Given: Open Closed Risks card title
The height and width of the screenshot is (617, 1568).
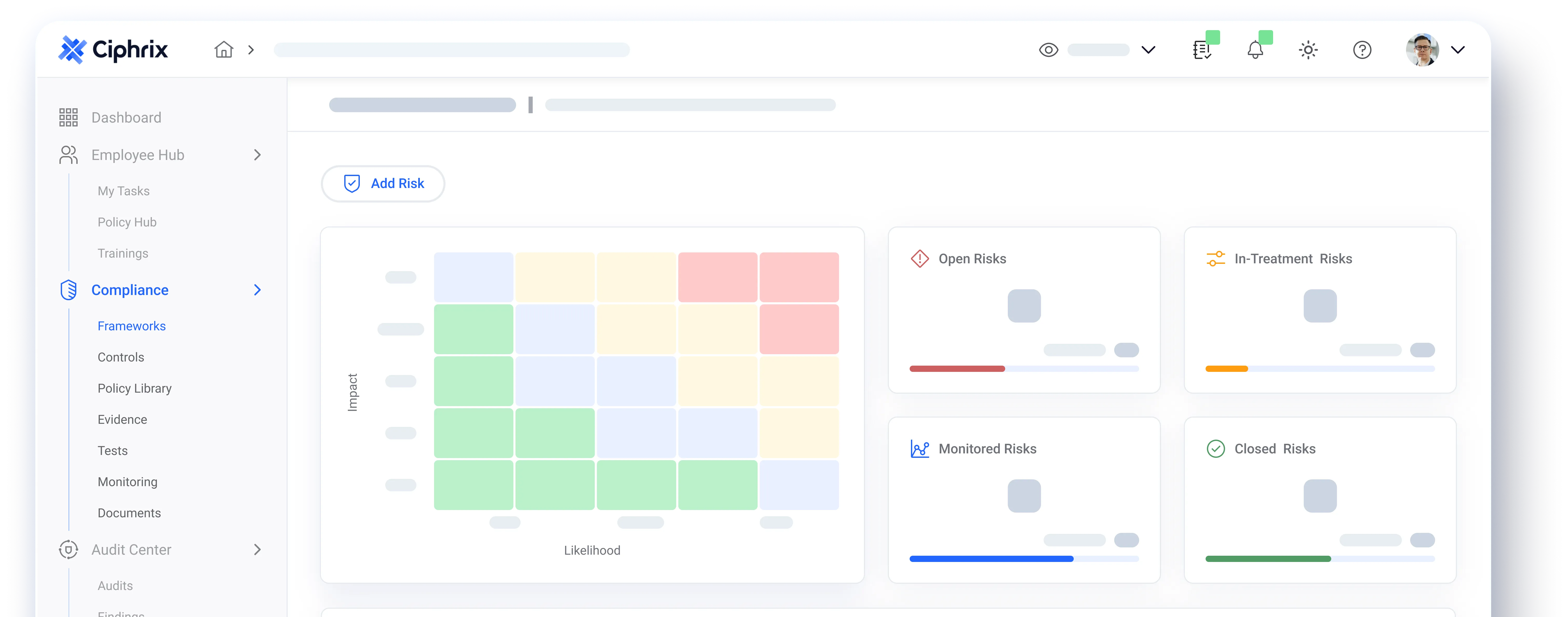Looking at the screenshot, I should pyautogui.click(x=1275, y=449).
